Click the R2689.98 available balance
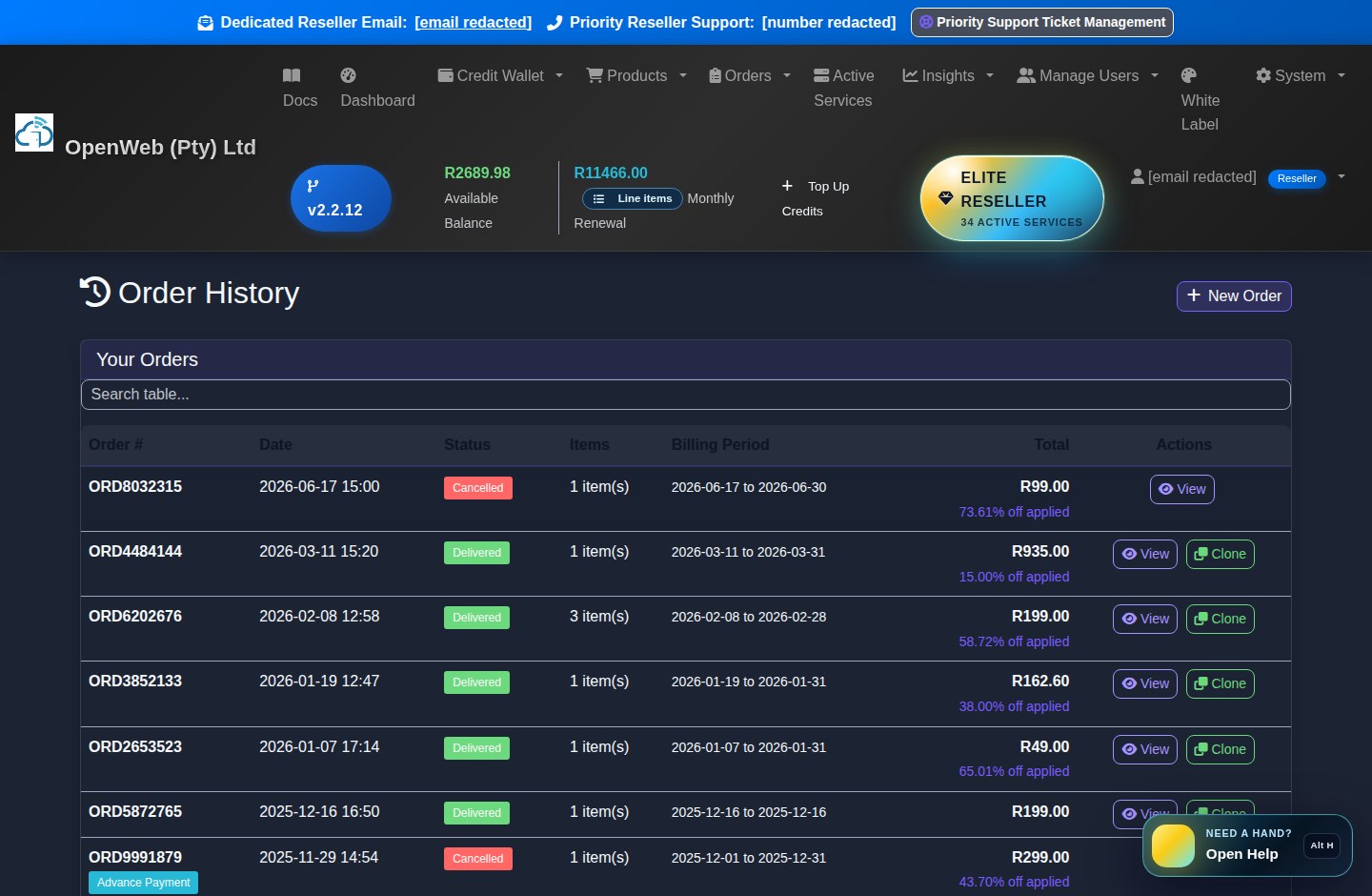The image size is (1372, 896). coord(477,173)
